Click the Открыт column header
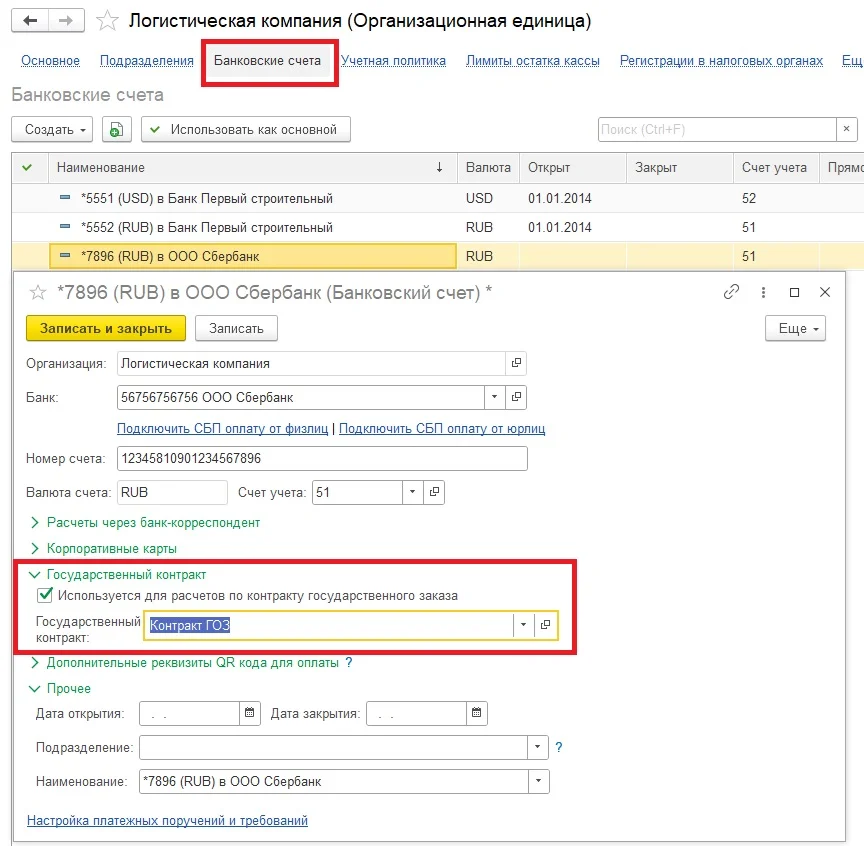 point(573,168)
